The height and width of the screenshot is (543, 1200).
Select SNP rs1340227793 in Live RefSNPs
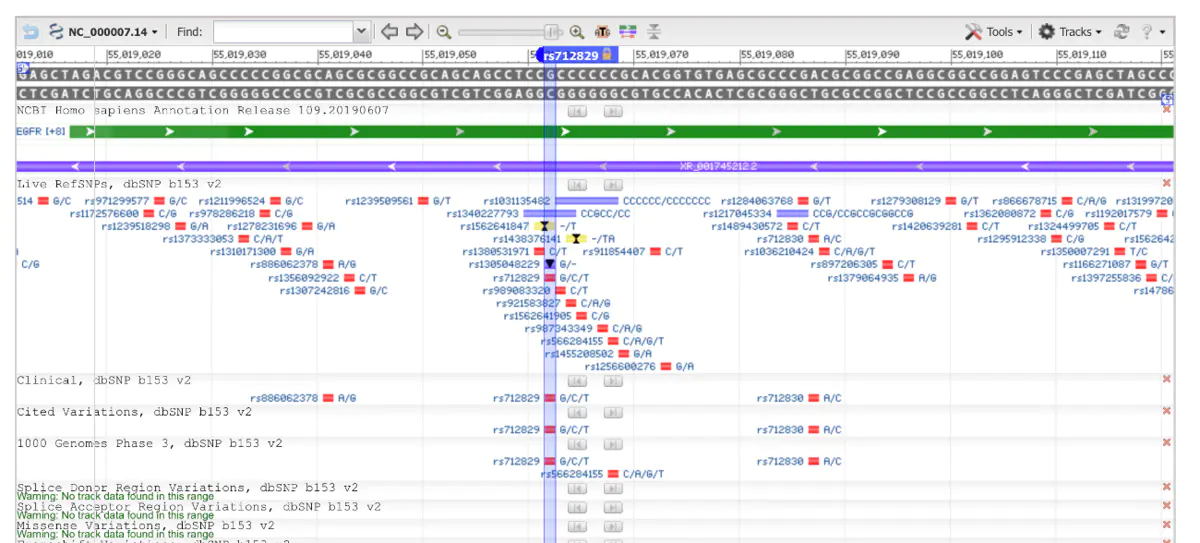pyautogui.click(x=483, y=213)
